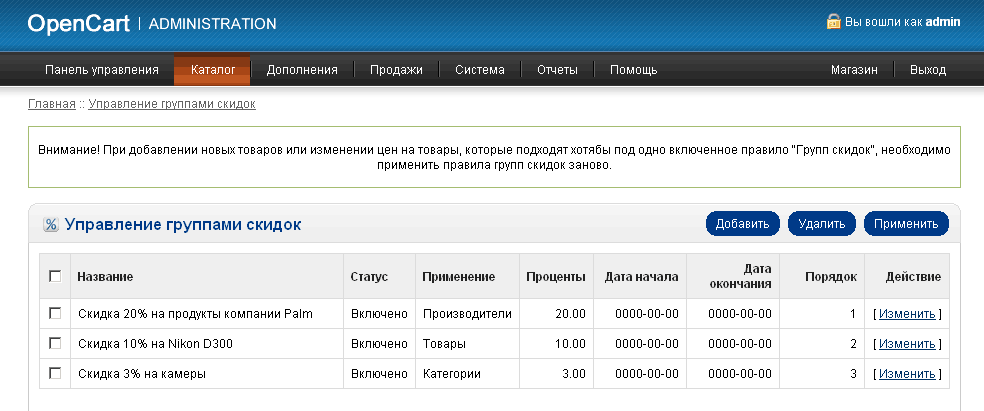984x411 pixels.
Task: Toggle the select-all checkbox in table header
Action: click(55, 276)
